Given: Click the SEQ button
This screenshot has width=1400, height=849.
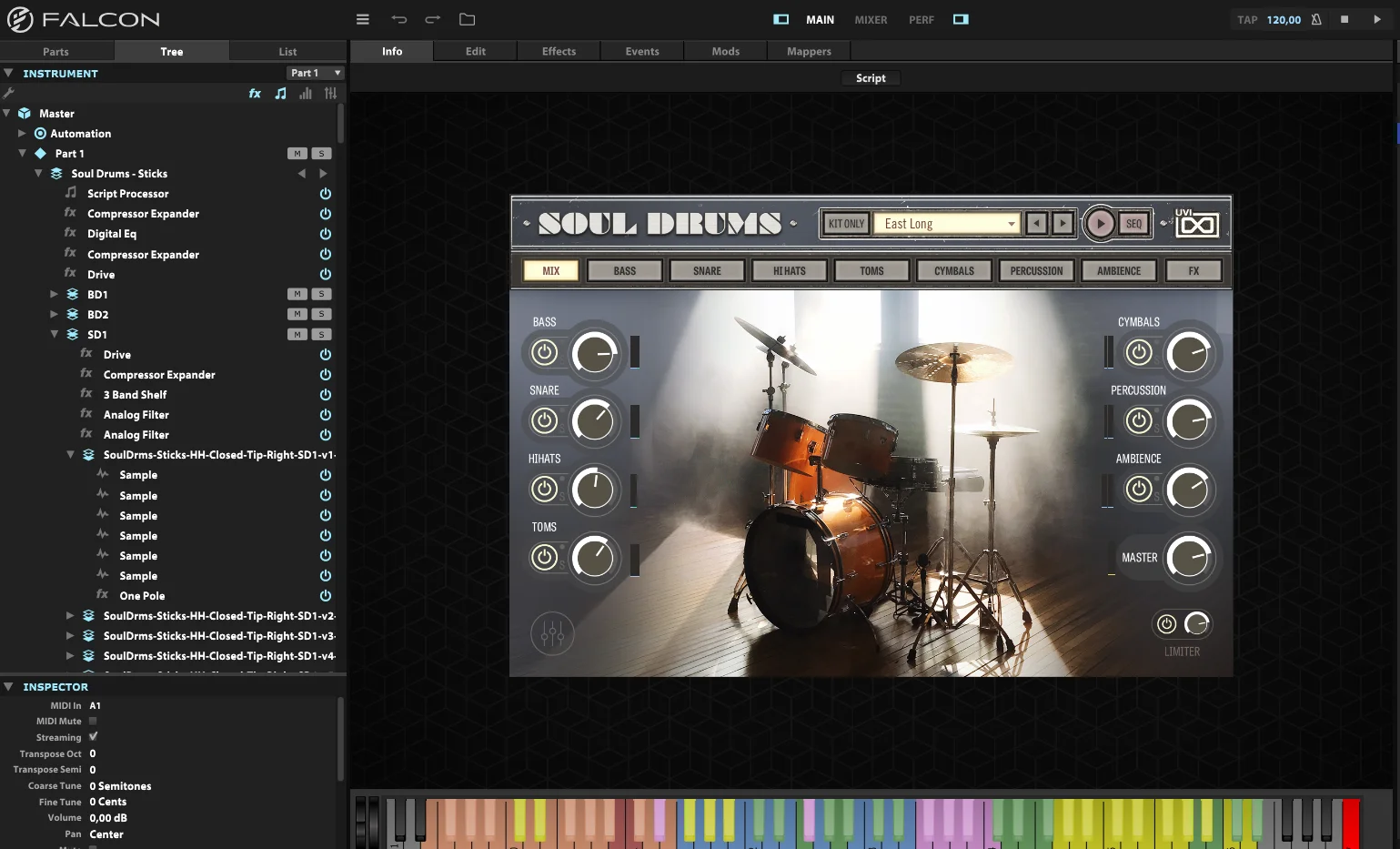Looking at the screenshot, I should tap(1133, 223).
